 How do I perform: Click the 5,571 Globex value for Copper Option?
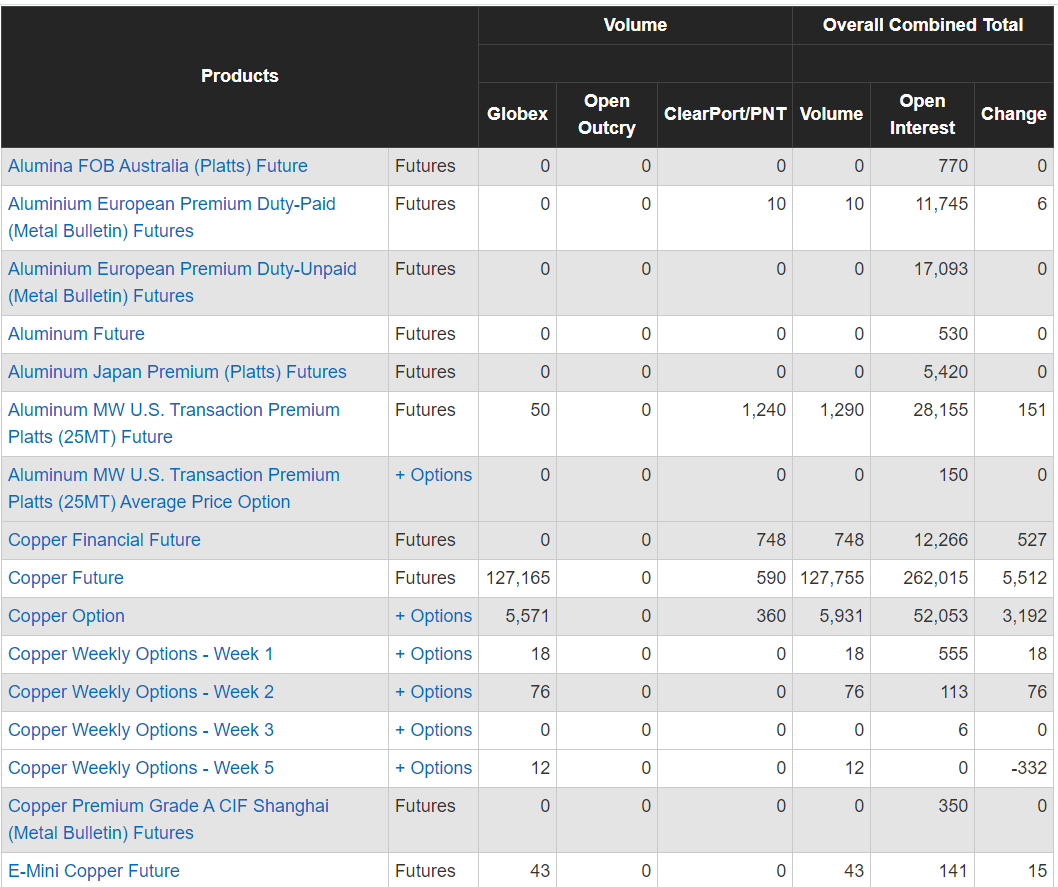[528, 616]
